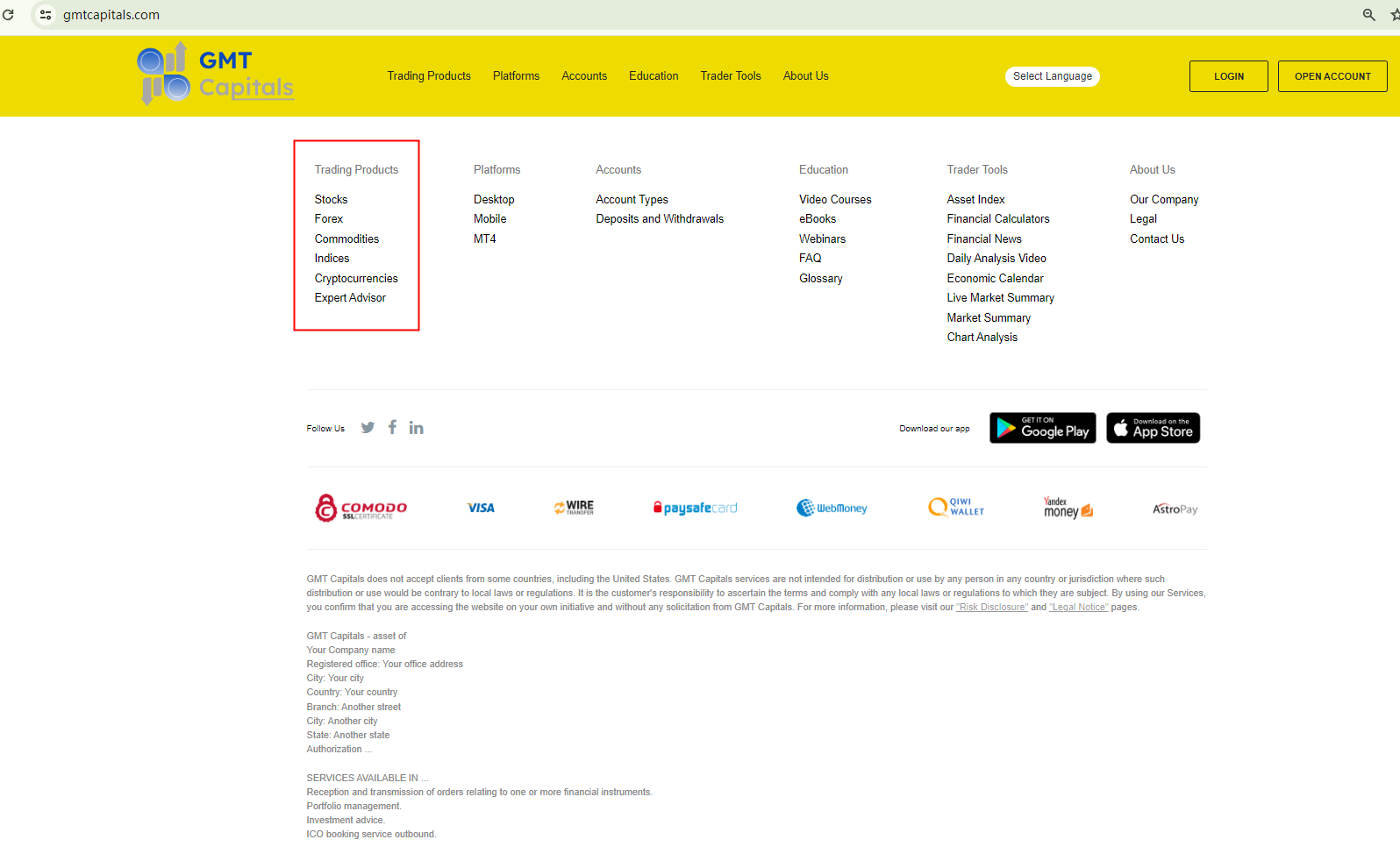Open the Chart Analysis link

[982, 338]
